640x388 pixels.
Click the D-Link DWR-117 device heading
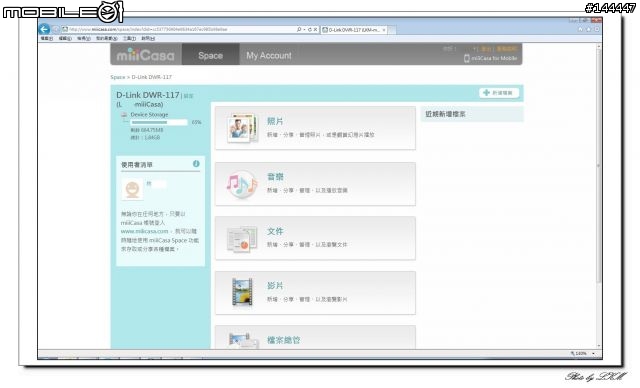pyautogui.click(x=147, y=95)
